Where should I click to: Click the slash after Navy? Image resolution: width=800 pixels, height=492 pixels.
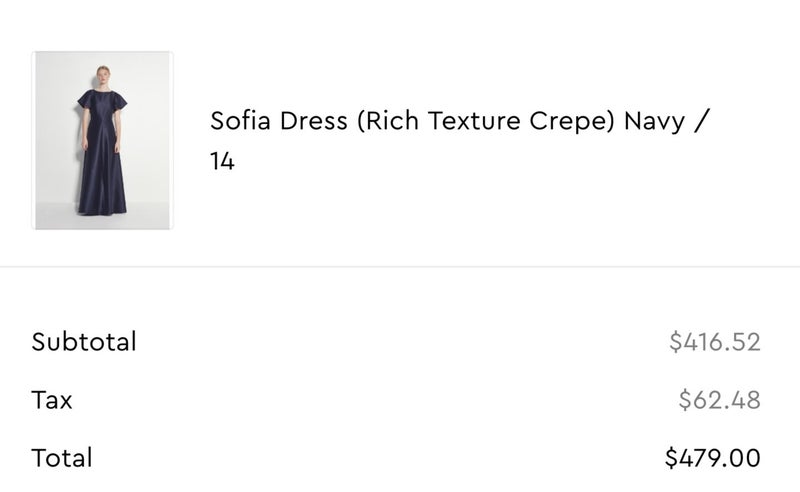point(703,122)
